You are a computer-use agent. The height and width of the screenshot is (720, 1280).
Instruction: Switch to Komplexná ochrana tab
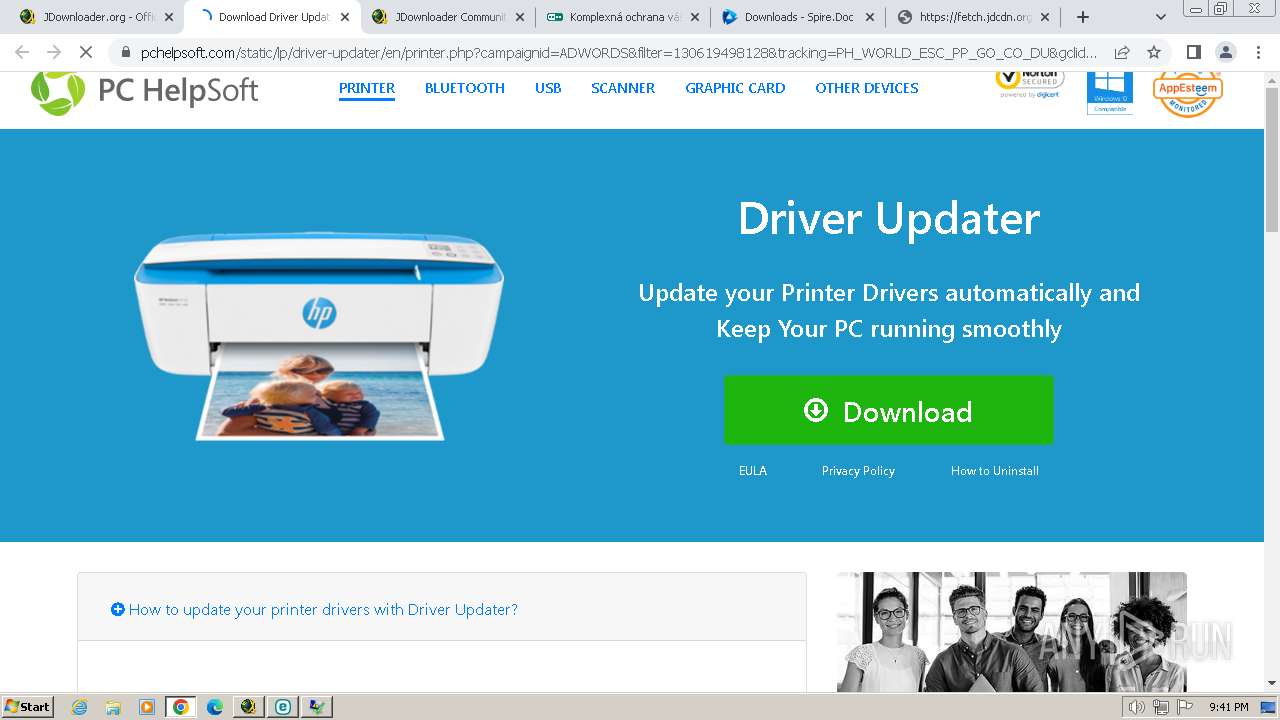point(622,17)
